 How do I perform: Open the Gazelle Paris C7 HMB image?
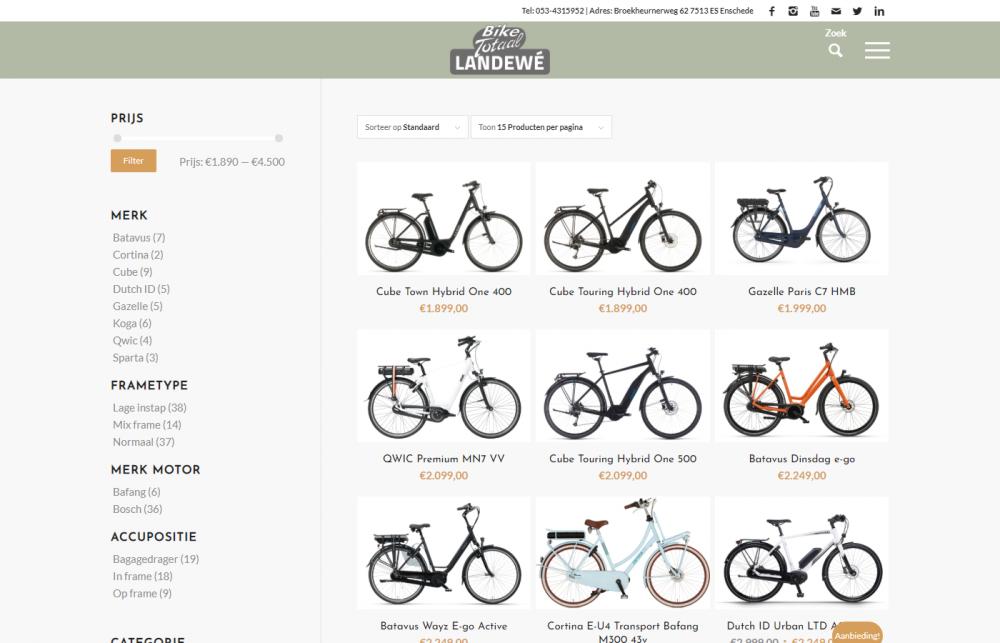pos(802,219)
